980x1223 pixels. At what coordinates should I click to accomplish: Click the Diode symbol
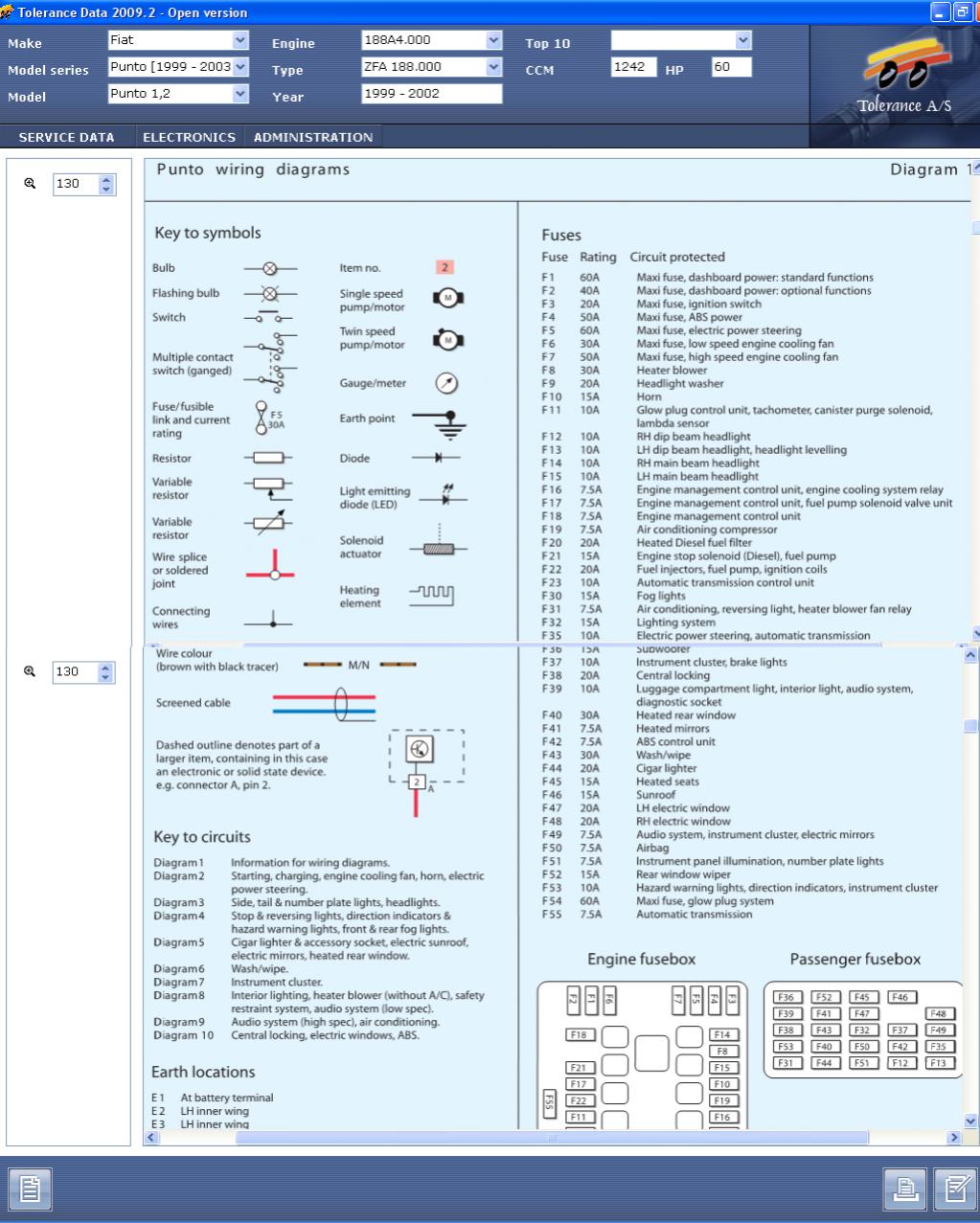tap(440, 459)
